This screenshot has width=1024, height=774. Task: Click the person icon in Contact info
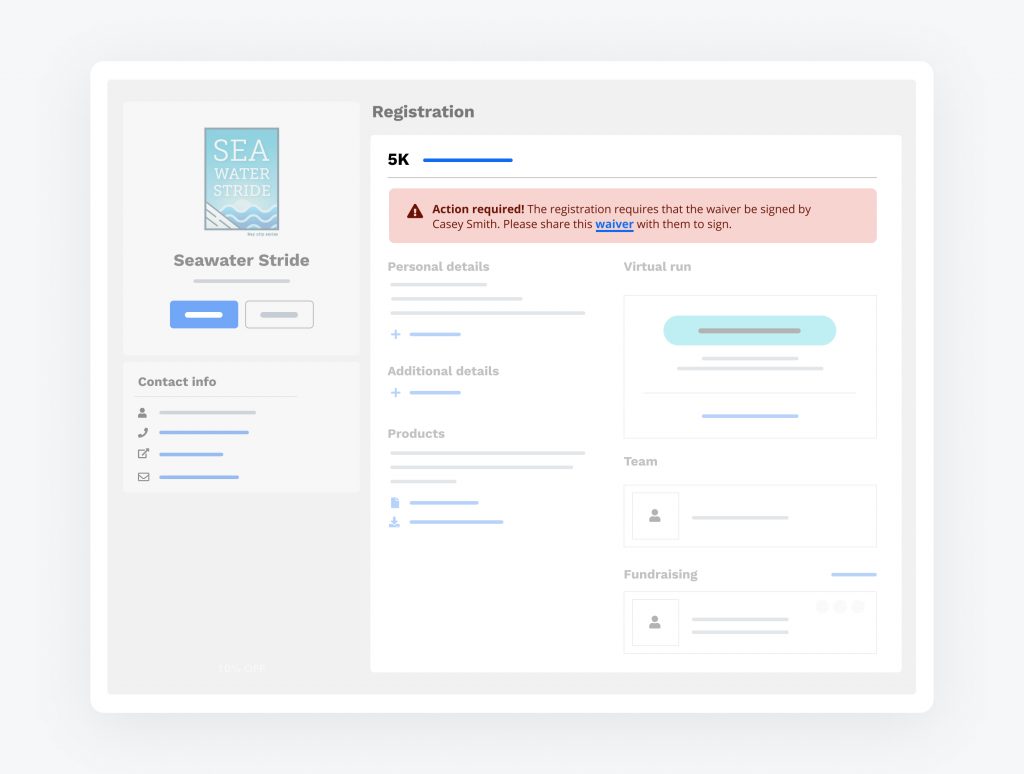pos(143,412)
